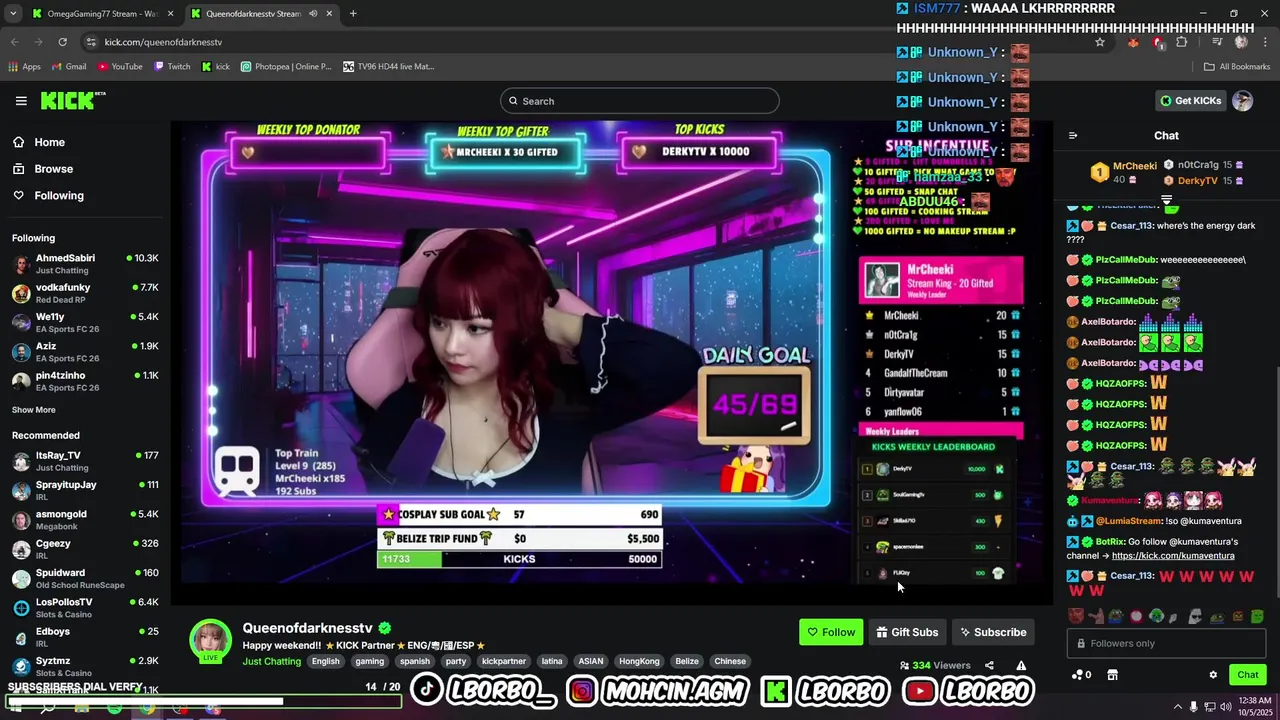
Task: Click the KICK logo to go home
Action: pyautogui.click(x=72, y=100)
